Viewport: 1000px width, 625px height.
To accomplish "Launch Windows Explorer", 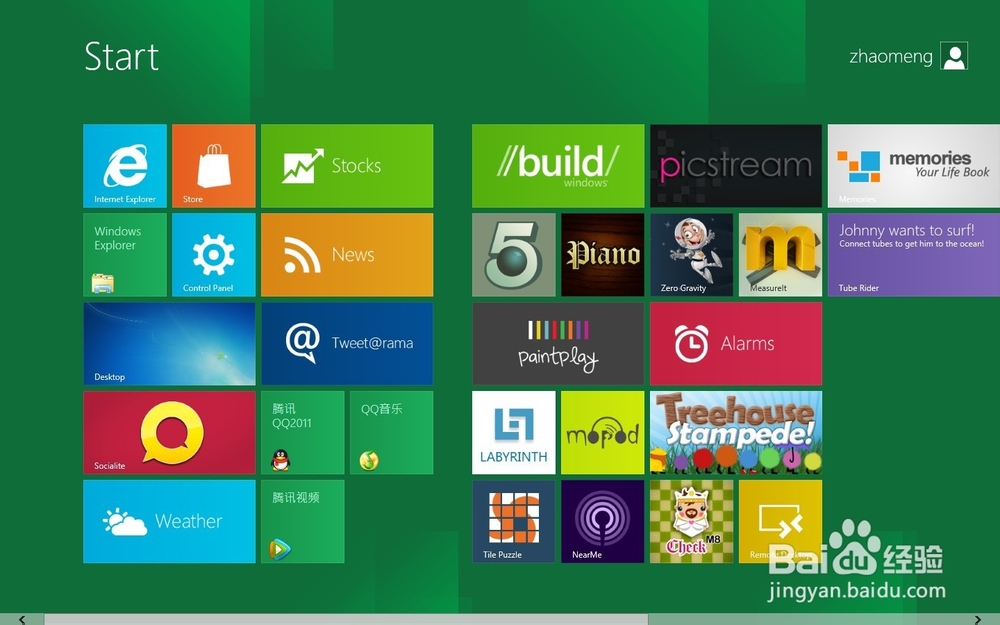I will coord(123,255).
